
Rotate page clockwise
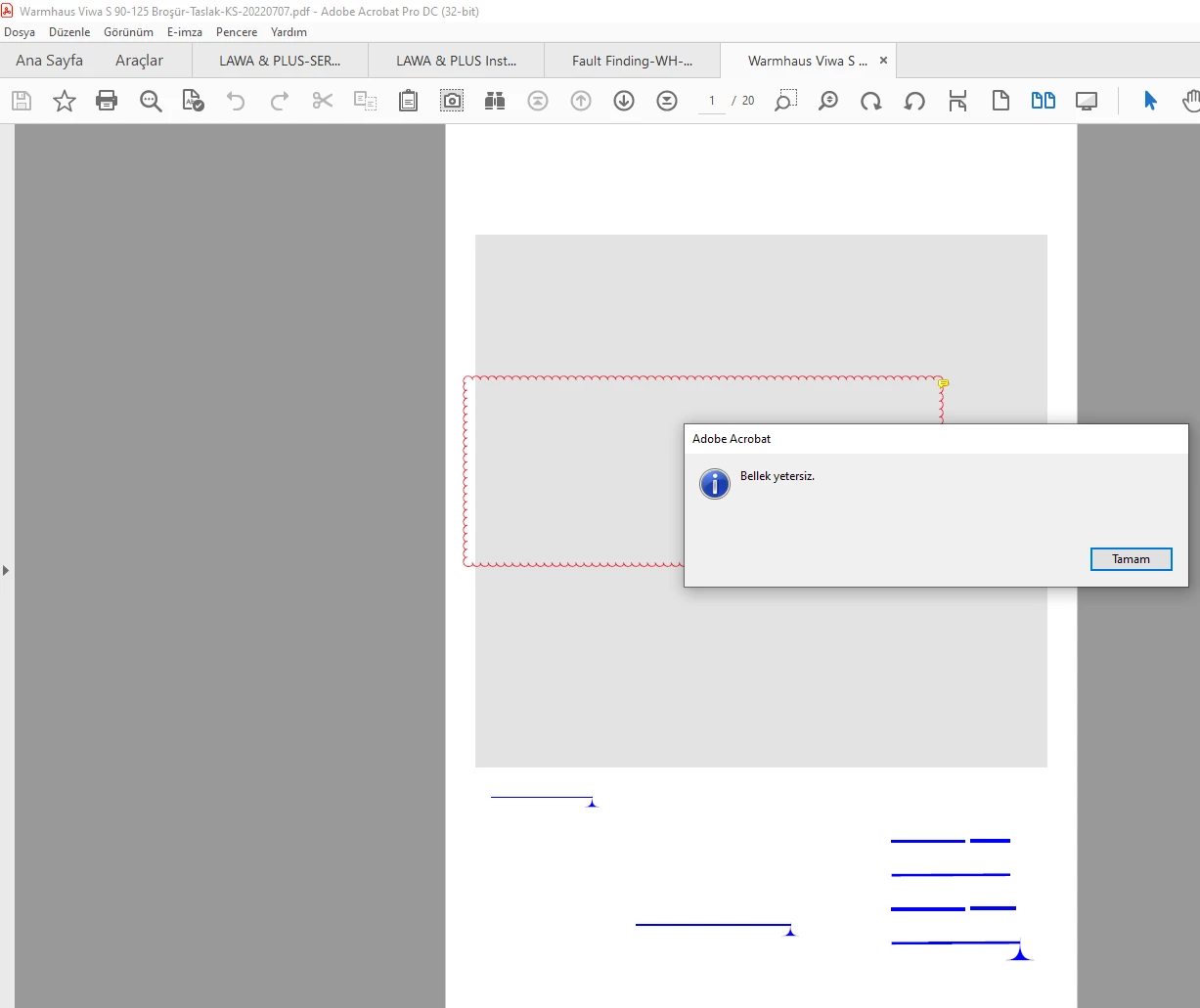pyautogui.click(x=871, y=101)
